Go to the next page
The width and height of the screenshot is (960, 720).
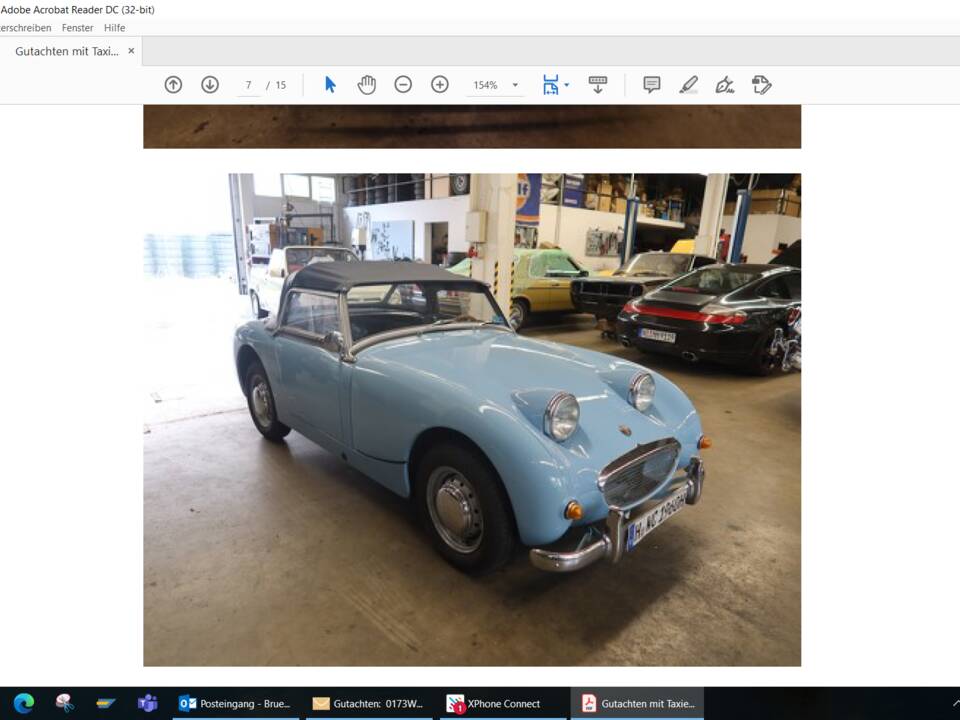click(209, 85)
